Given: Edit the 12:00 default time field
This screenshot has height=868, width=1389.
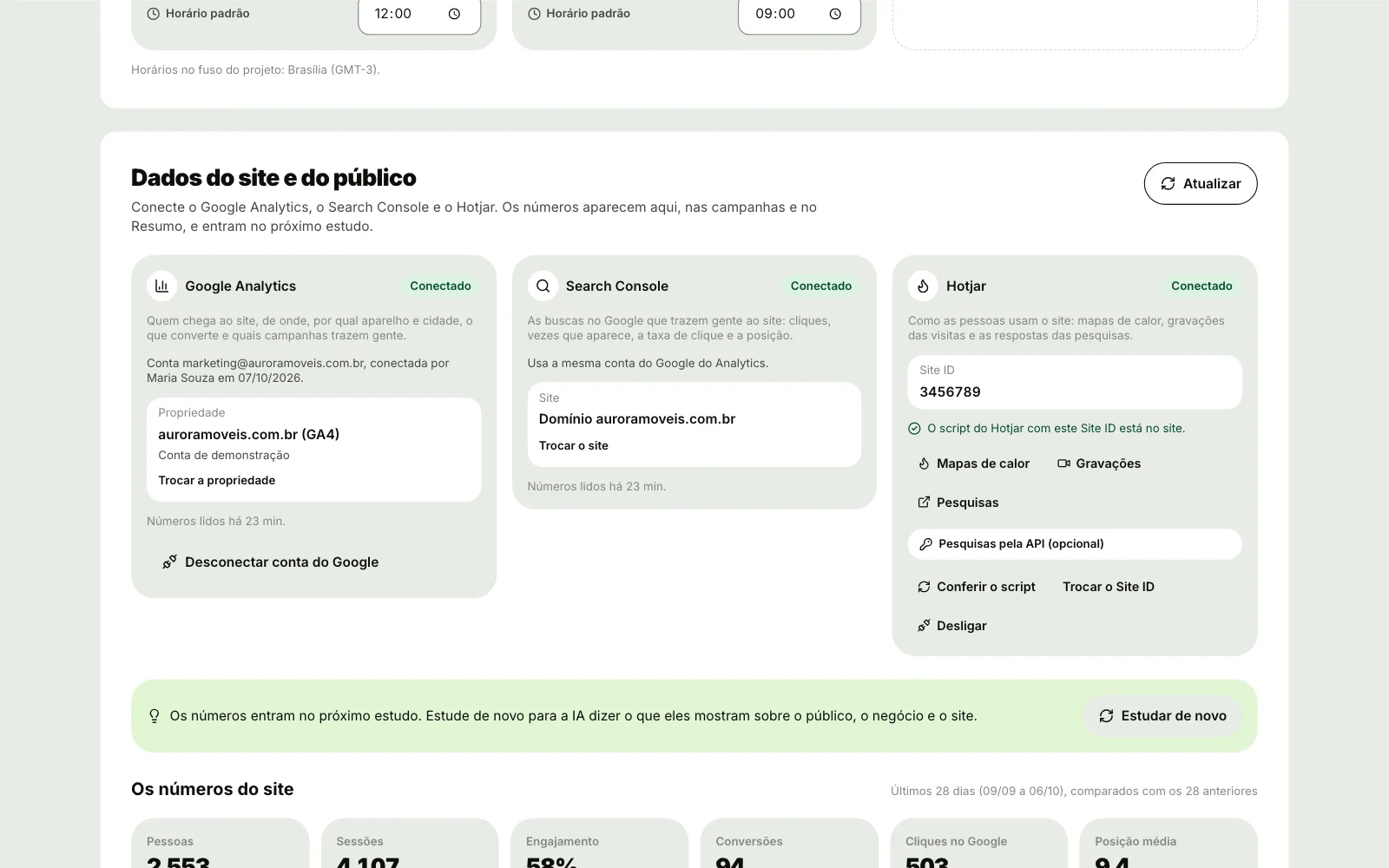Looking at the screenshot, I should (x=419, y=14).
